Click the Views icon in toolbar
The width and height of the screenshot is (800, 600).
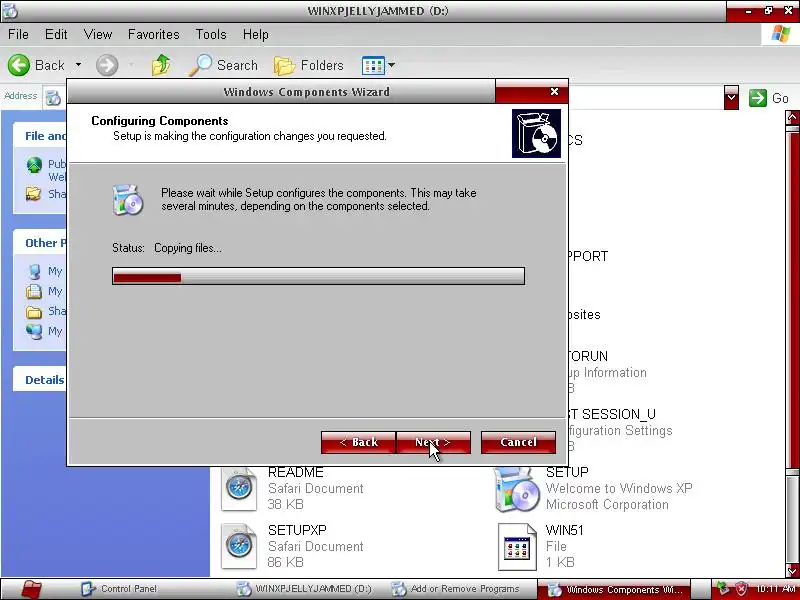tap(373, 65)
